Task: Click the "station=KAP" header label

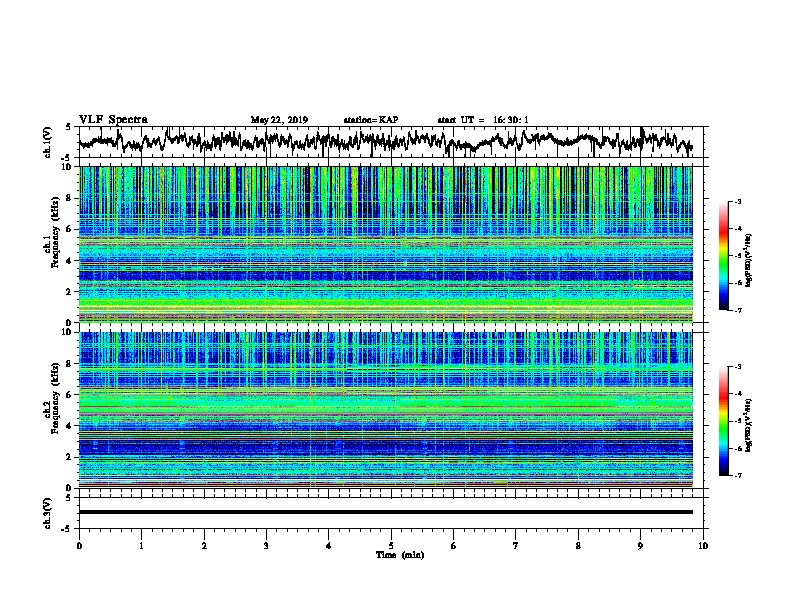Action: pyautogui.click(x=371, y=120)
